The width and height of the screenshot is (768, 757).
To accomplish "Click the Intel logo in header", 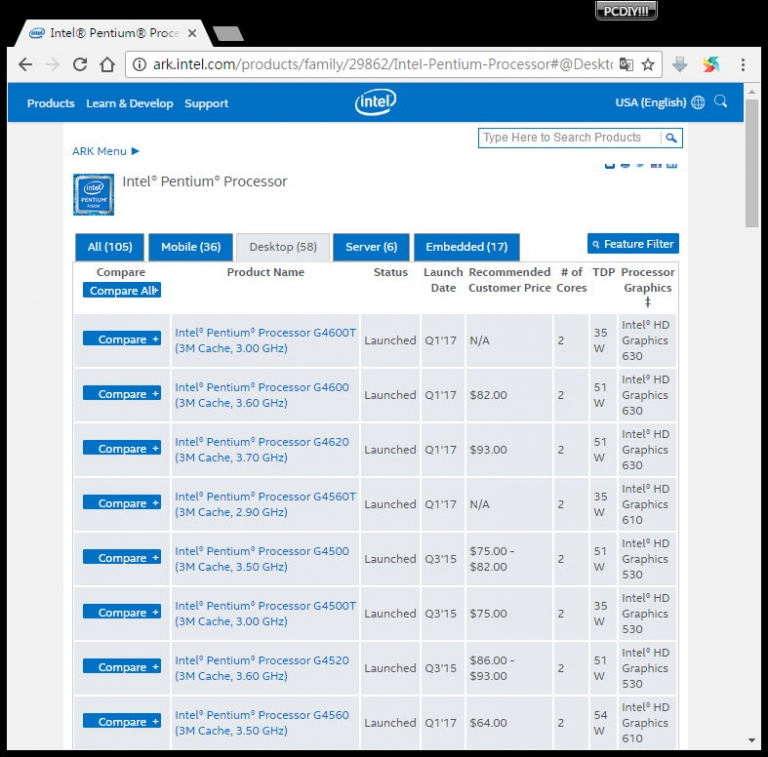I will coord(375,102).
